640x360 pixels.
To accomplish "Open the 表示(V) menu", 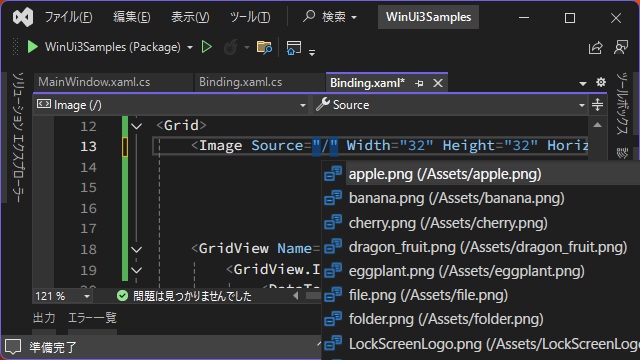I will click(190, 17).
